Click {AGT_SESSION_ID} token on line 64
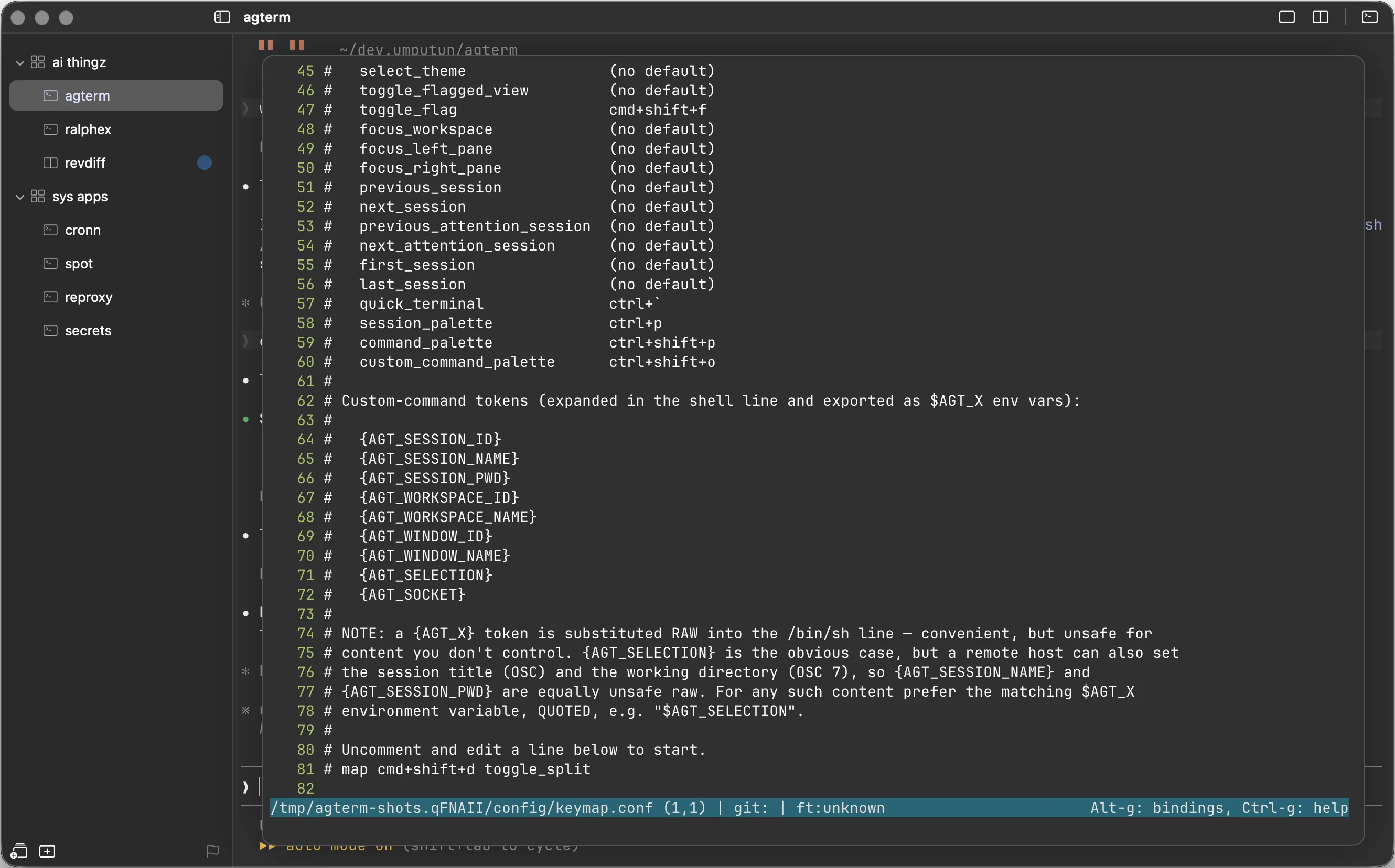 [430, 440]
